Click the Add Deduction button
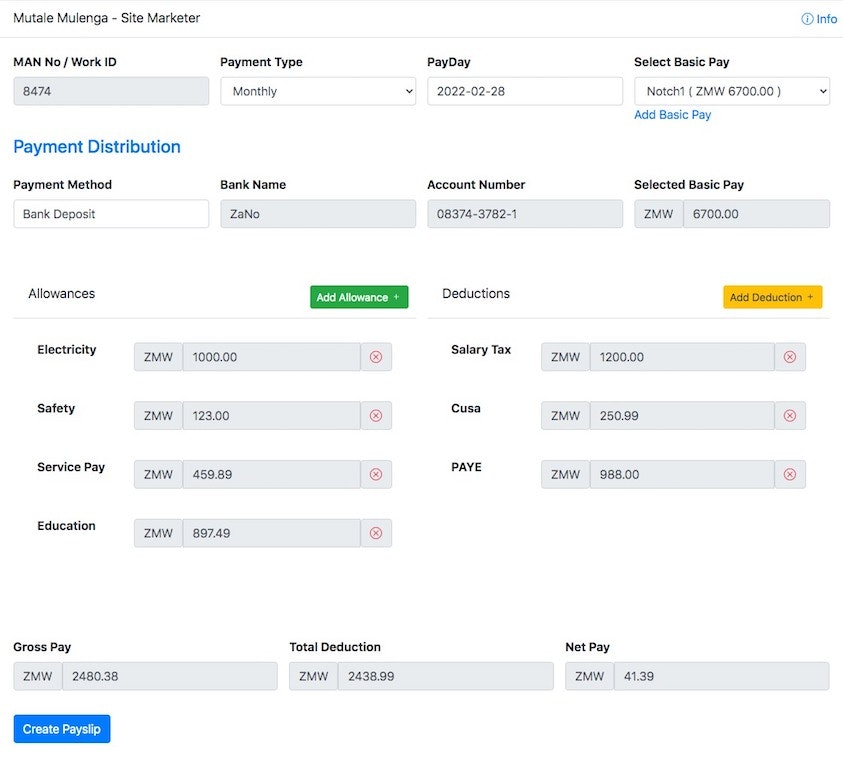This screenshot has width=843, height=768. point(773,297)
